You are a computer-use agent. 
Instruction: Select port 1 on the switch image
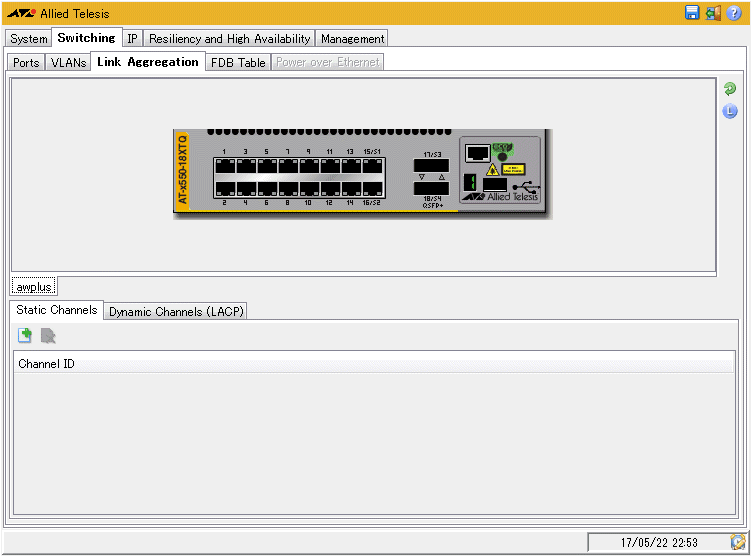(225, 165)
